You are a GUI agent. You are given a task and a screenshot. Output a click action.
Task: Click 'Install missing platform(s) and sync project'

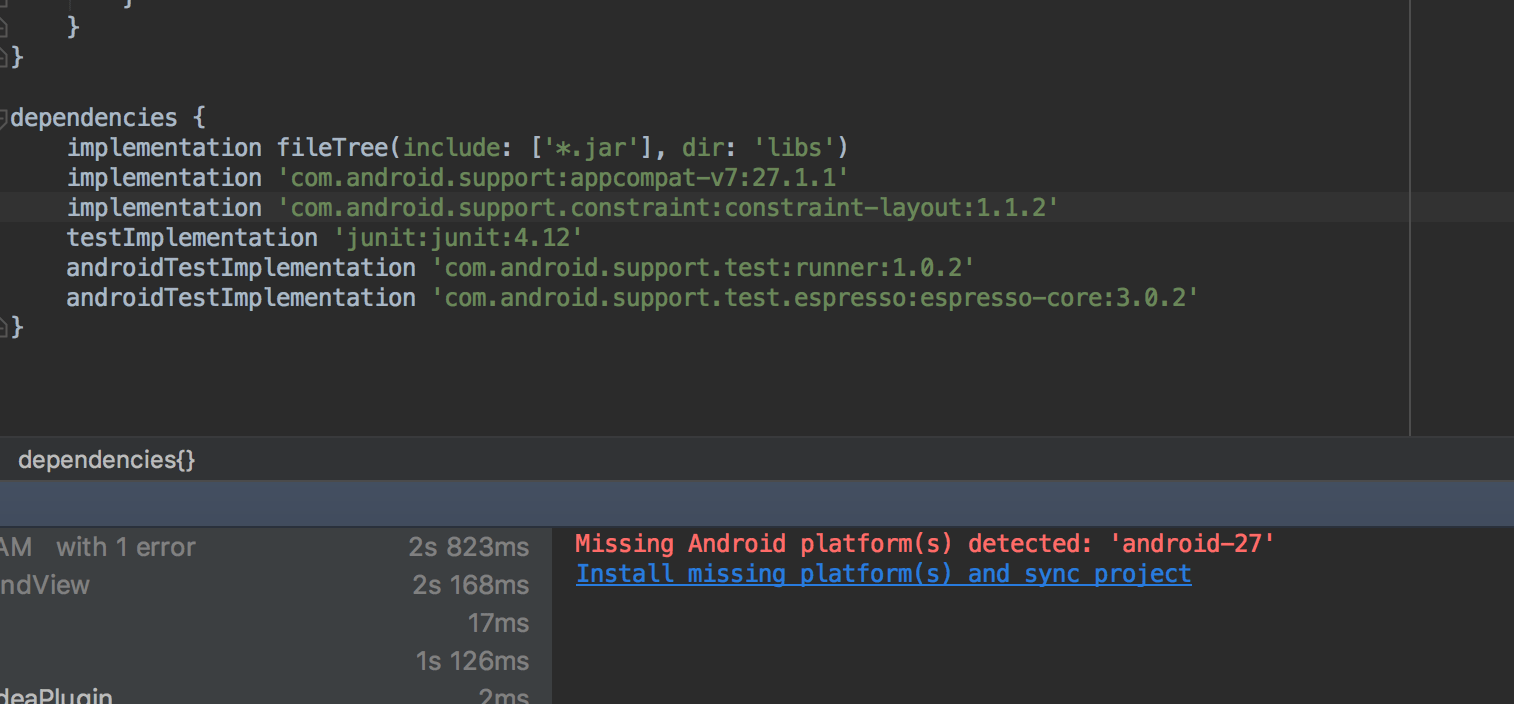click(x=883, y=573)
